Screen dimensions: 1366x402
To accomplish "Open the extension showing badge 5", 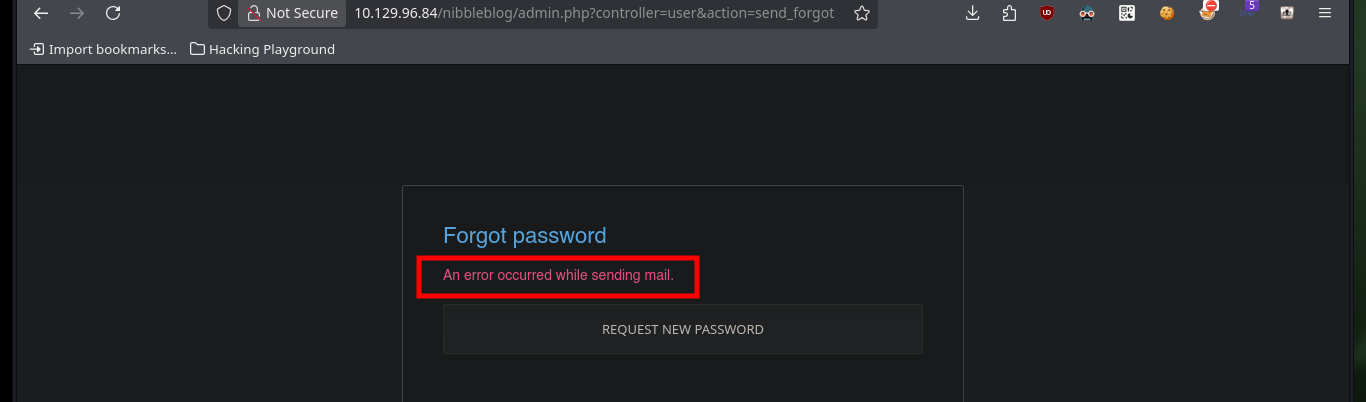I will pyautogui.click(x=1247, y=11).
